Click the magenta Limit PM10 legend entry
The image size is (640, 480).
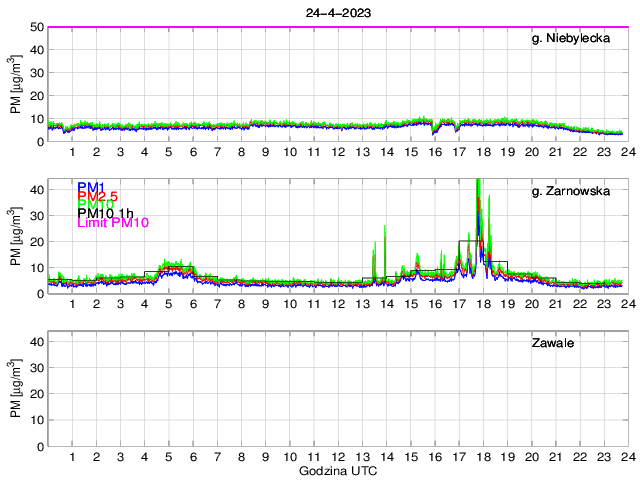click(x=113, y=223)
